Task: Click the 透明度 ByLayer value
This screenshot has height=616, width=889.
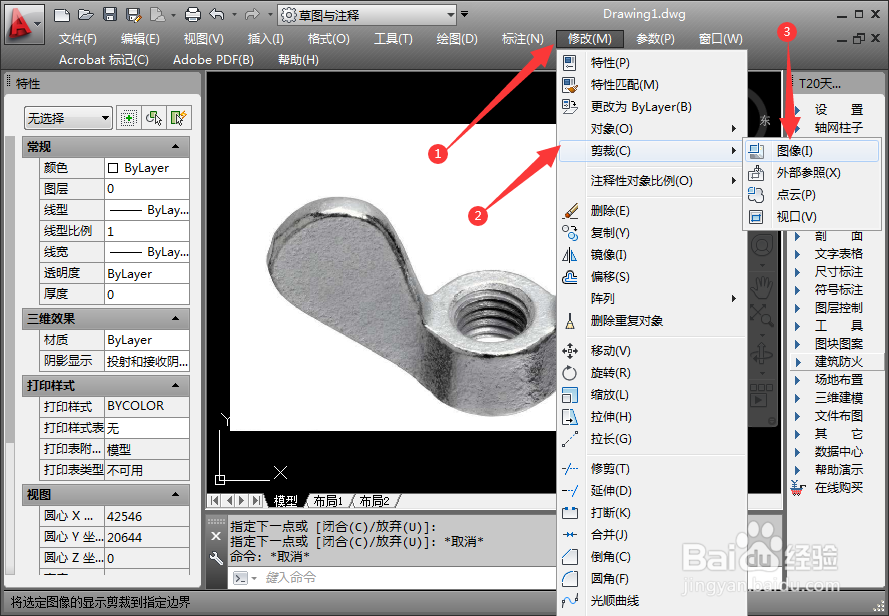Action: [x=147, y=273]
